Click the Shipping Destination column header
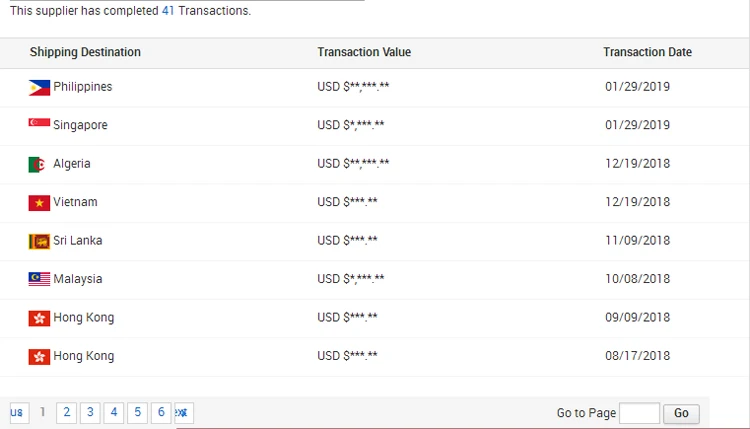Image resolution: width=750 pixels, height=429 pixels. point(85,52)
